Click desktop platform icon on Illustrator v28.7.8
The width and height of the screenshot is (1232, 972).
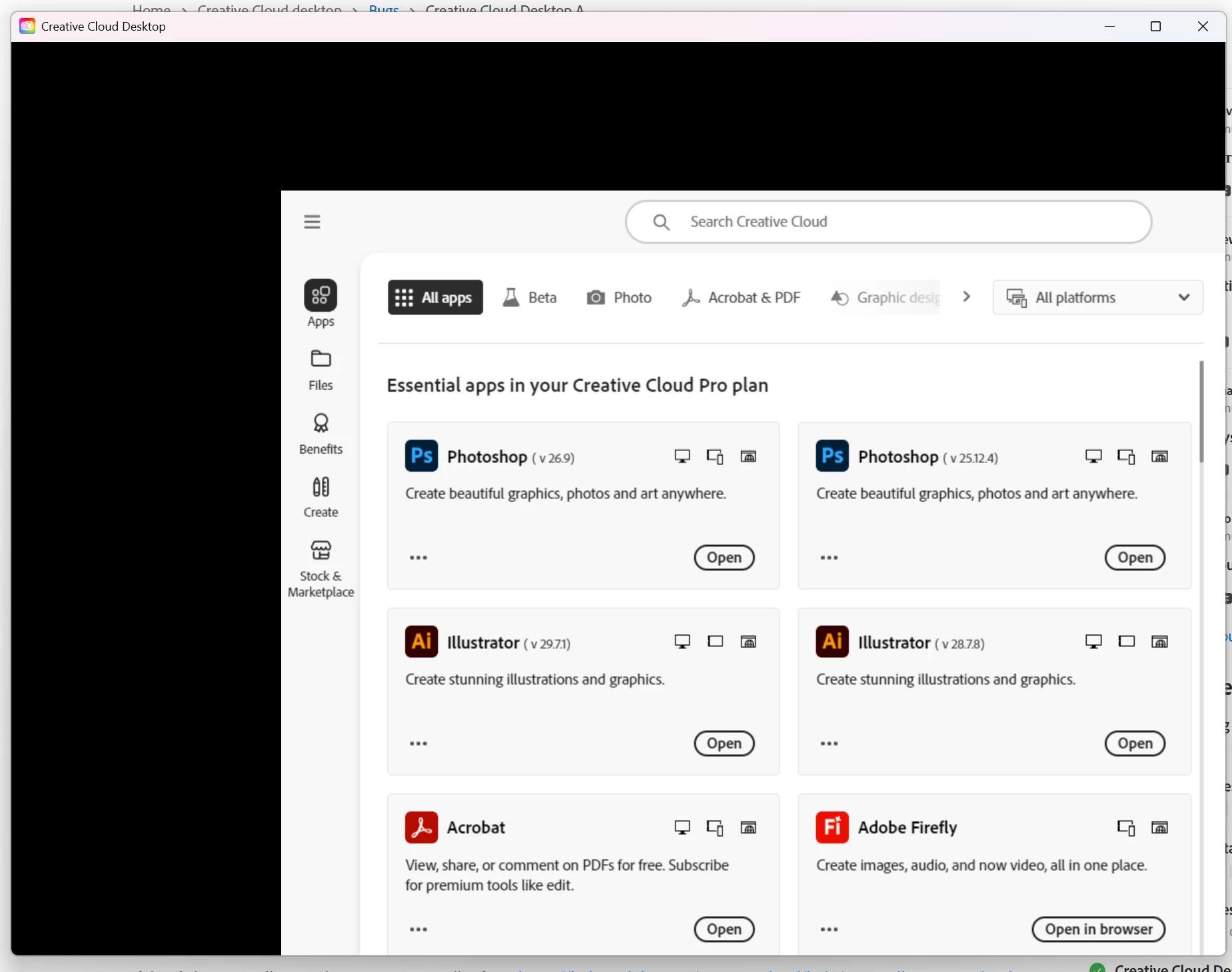[x=1093, y=642]
